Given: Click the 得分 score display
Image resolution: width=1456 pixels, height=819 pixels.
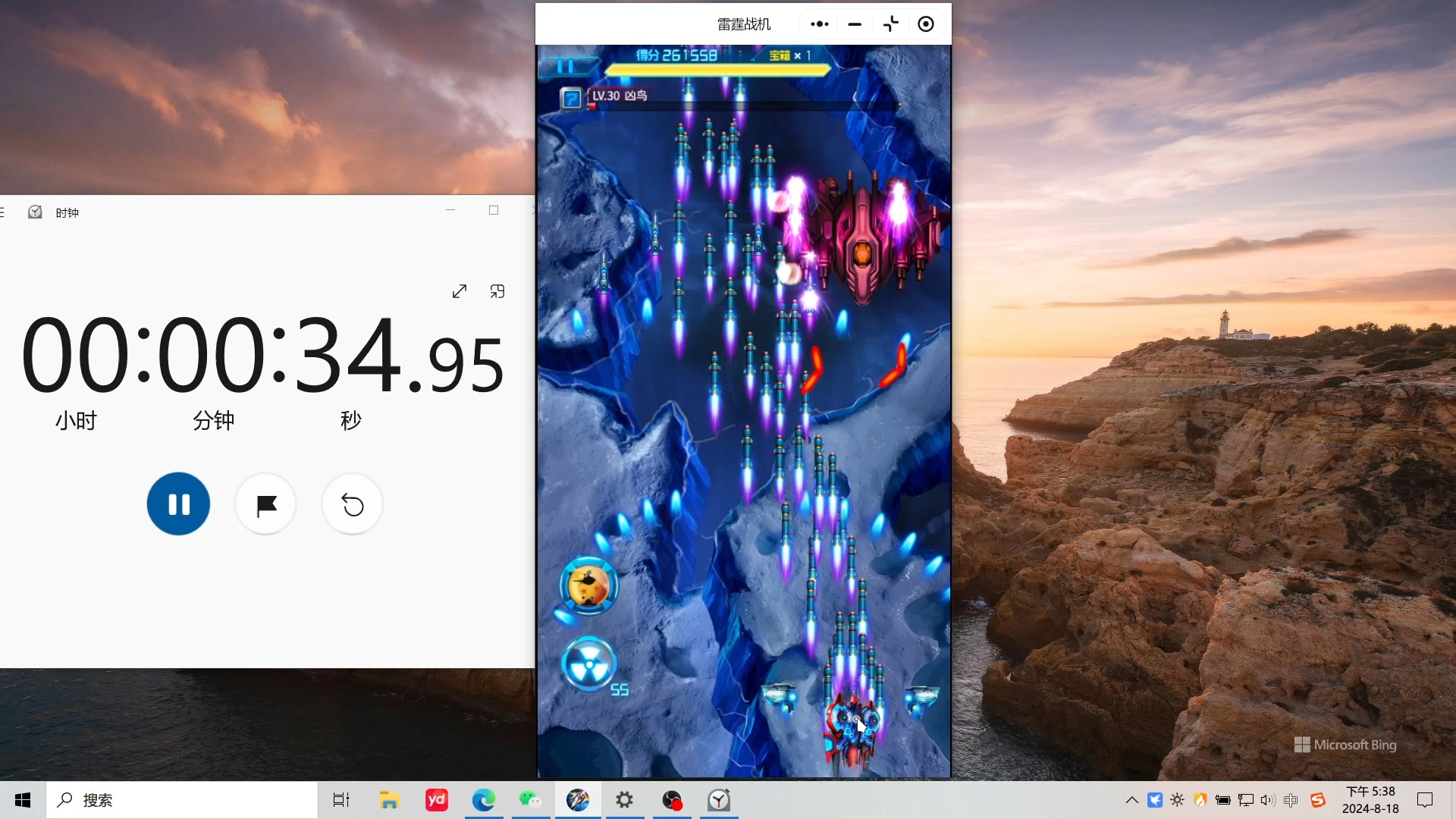Looking at the screenshot, I should [x=676, y=55].
